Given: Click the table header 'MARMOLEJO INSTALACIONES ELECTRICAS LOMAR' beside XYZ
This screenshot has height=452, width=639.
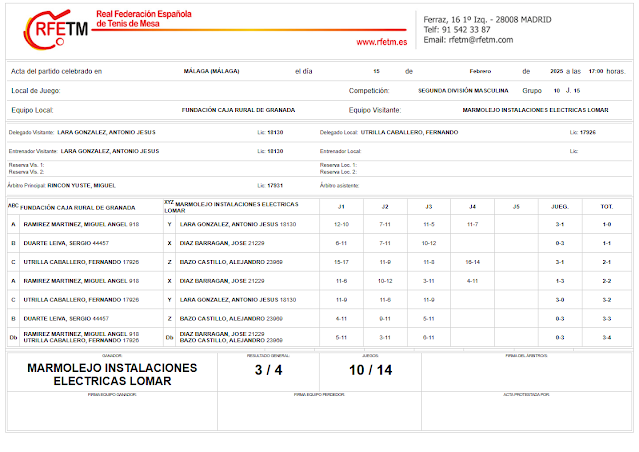Looking at the screenshot, I should click(x=231, y=207).
